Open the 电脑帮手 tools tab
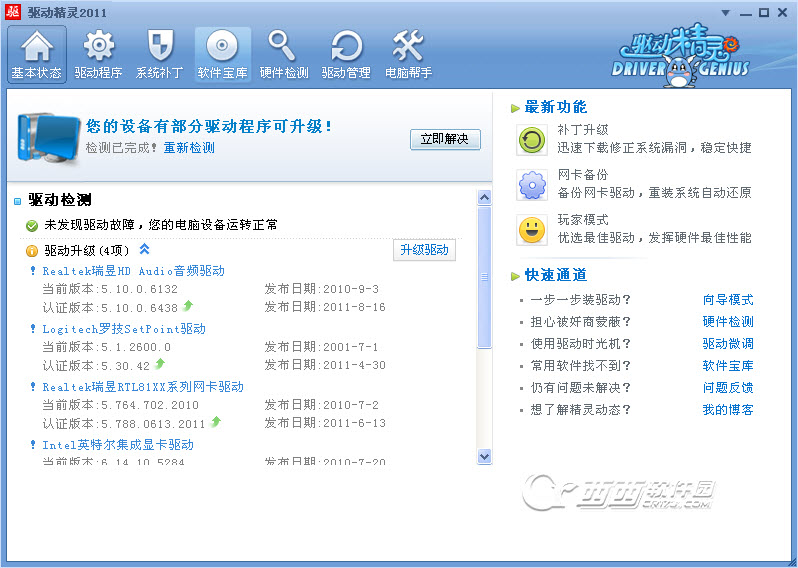798x568 pixels. (x=408, y=54)
